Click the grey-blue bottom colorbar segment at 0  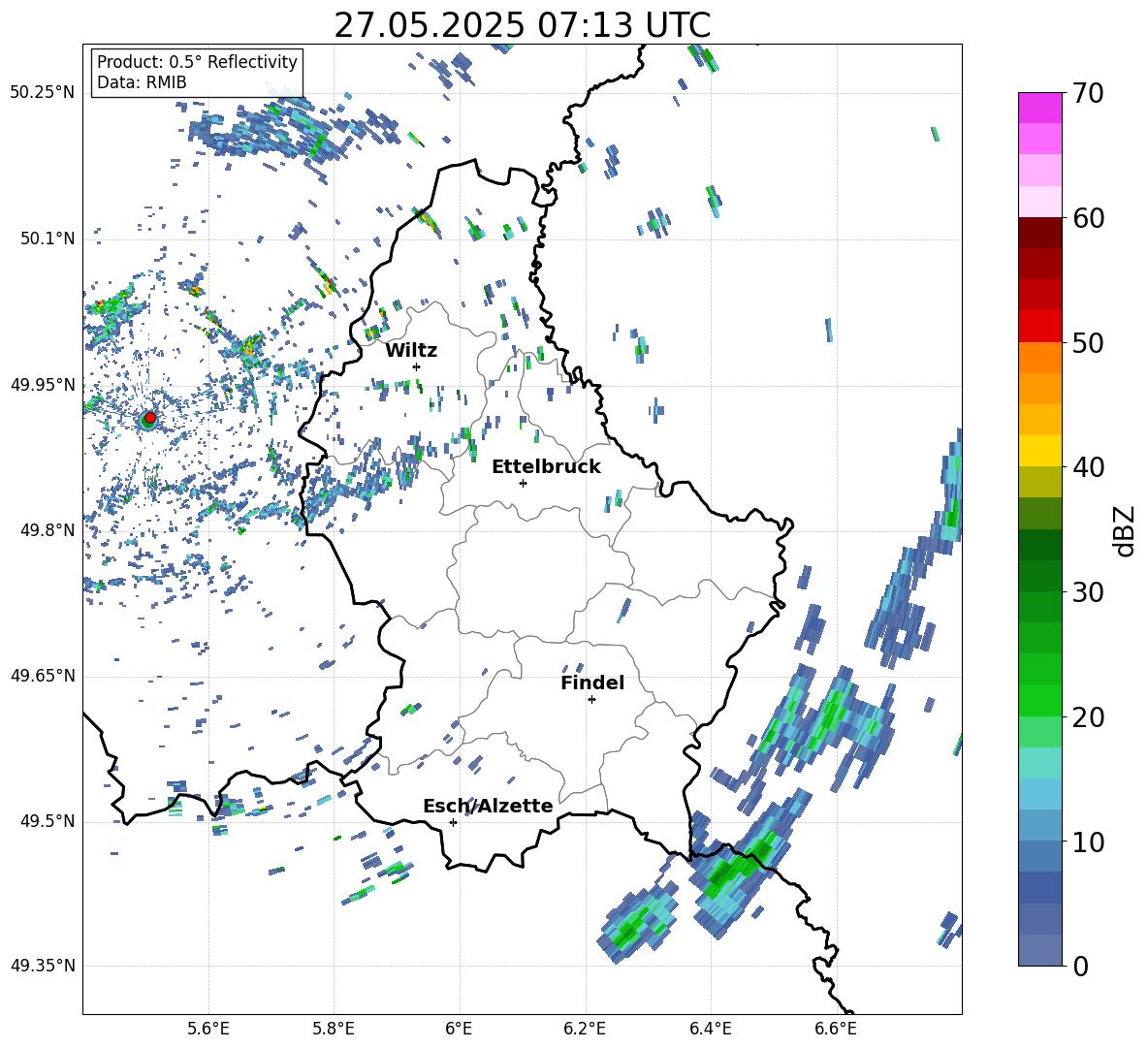[x=1039, y=951]
